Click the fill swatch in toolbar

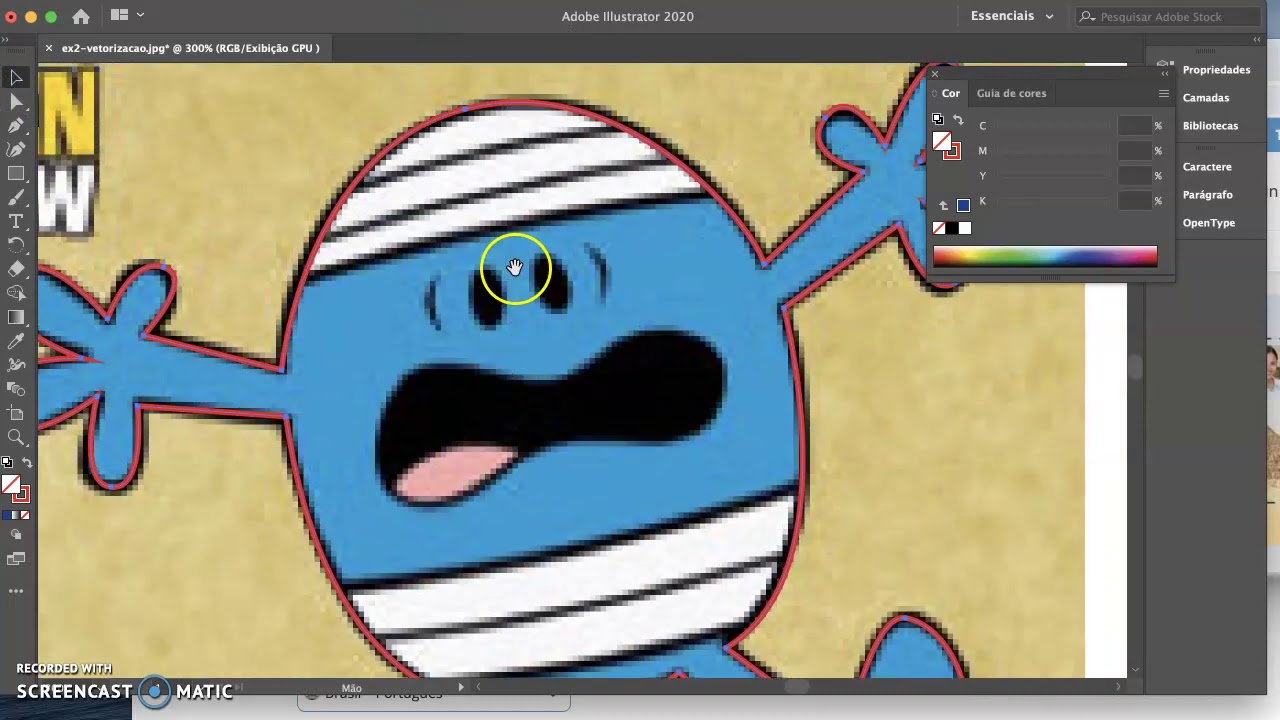click(x=10, y=485)
